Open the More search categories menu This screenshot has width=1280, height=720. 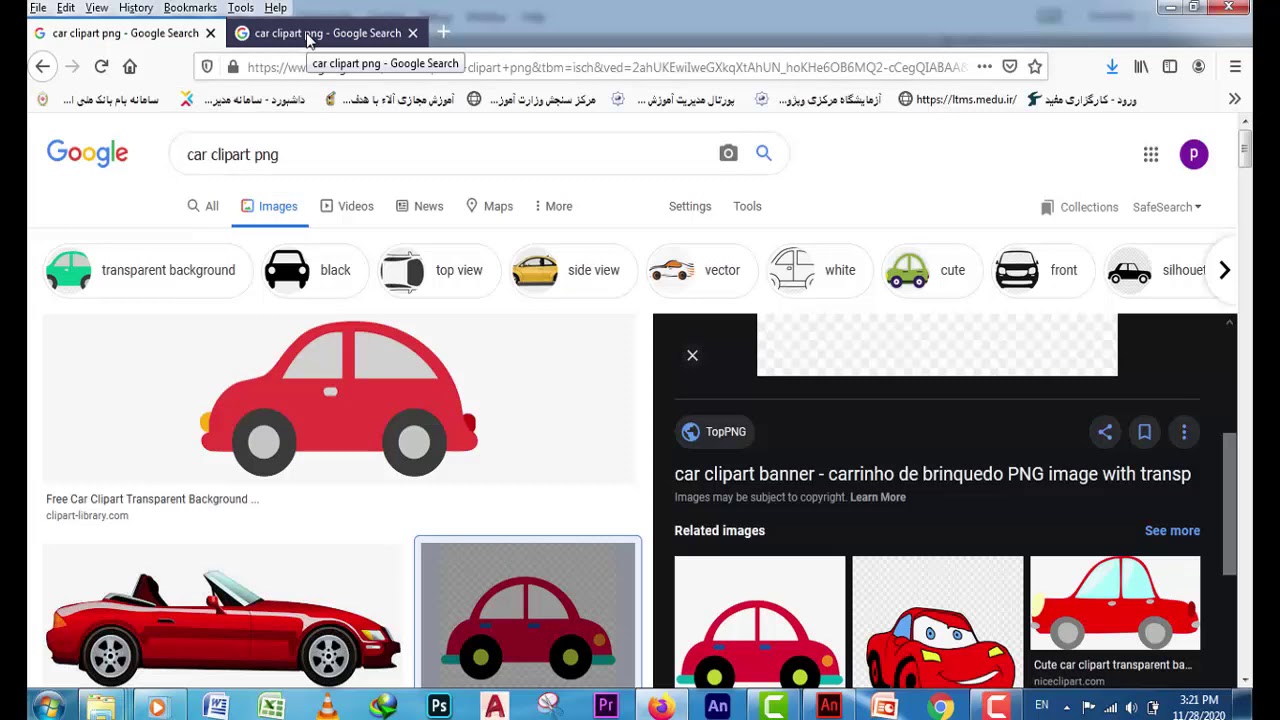coord(553,206)
